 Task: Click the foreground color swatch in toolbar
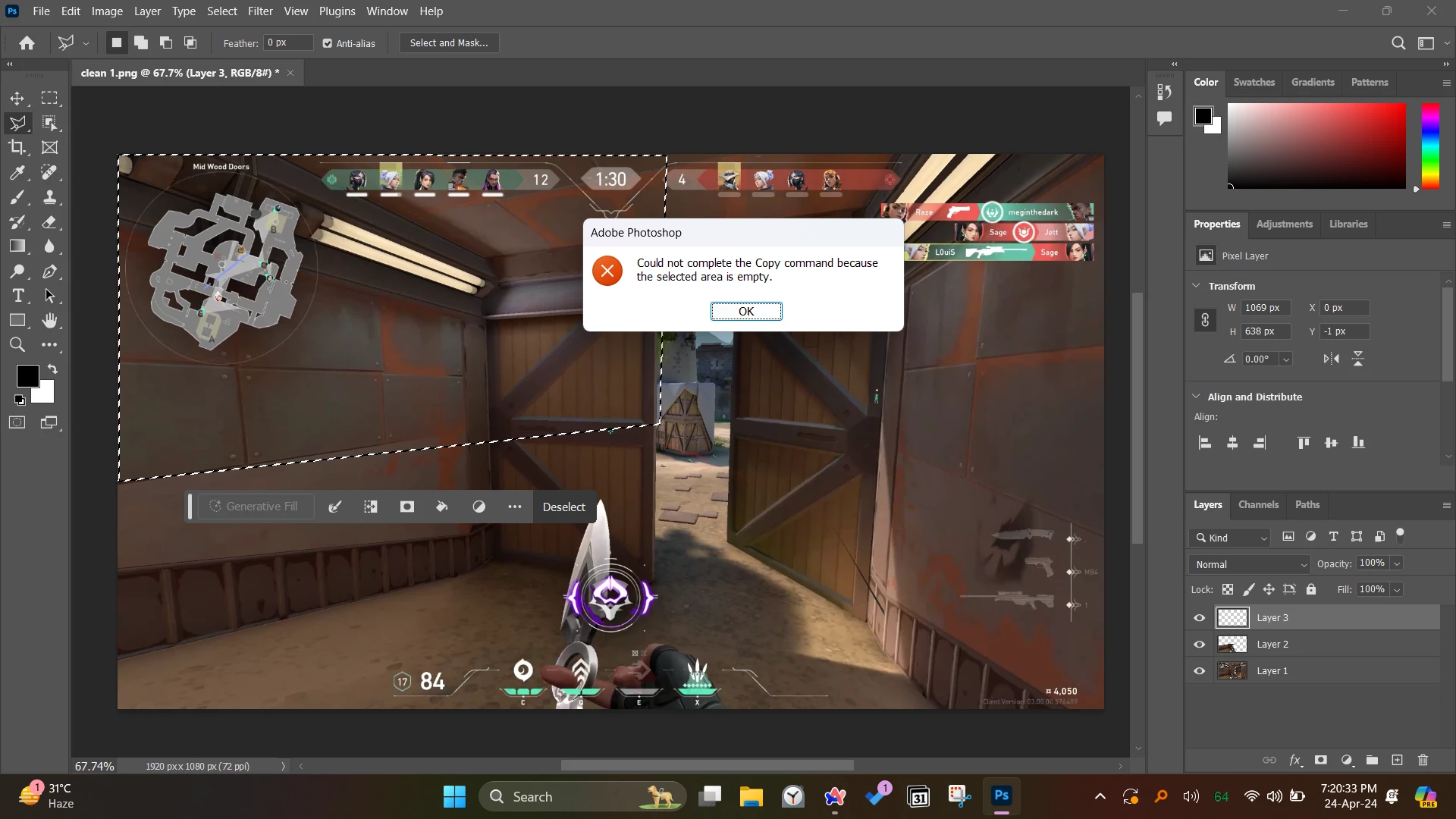(27, 375)
